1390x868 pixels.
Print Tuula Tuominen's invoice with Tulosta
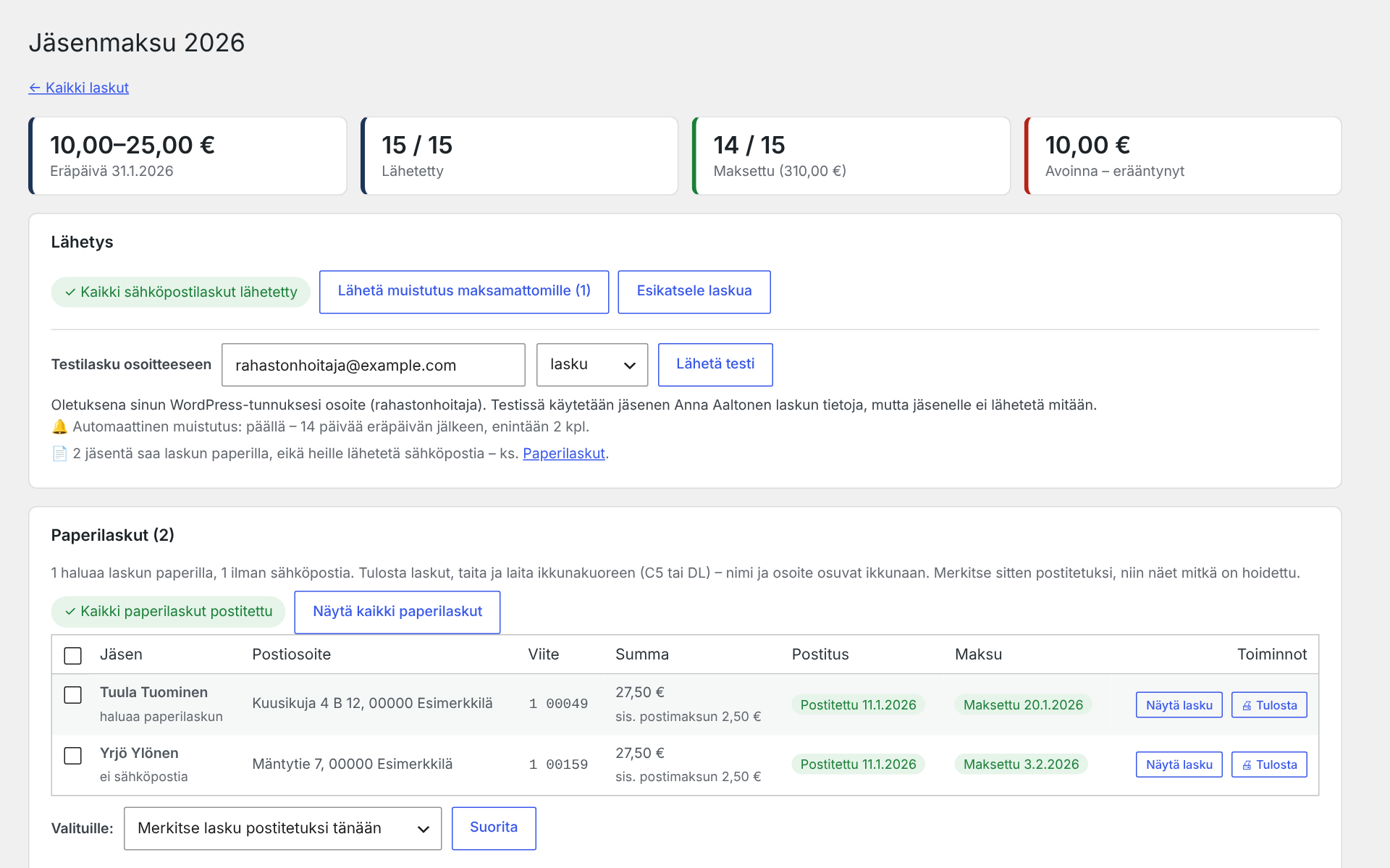point(1269,705)
